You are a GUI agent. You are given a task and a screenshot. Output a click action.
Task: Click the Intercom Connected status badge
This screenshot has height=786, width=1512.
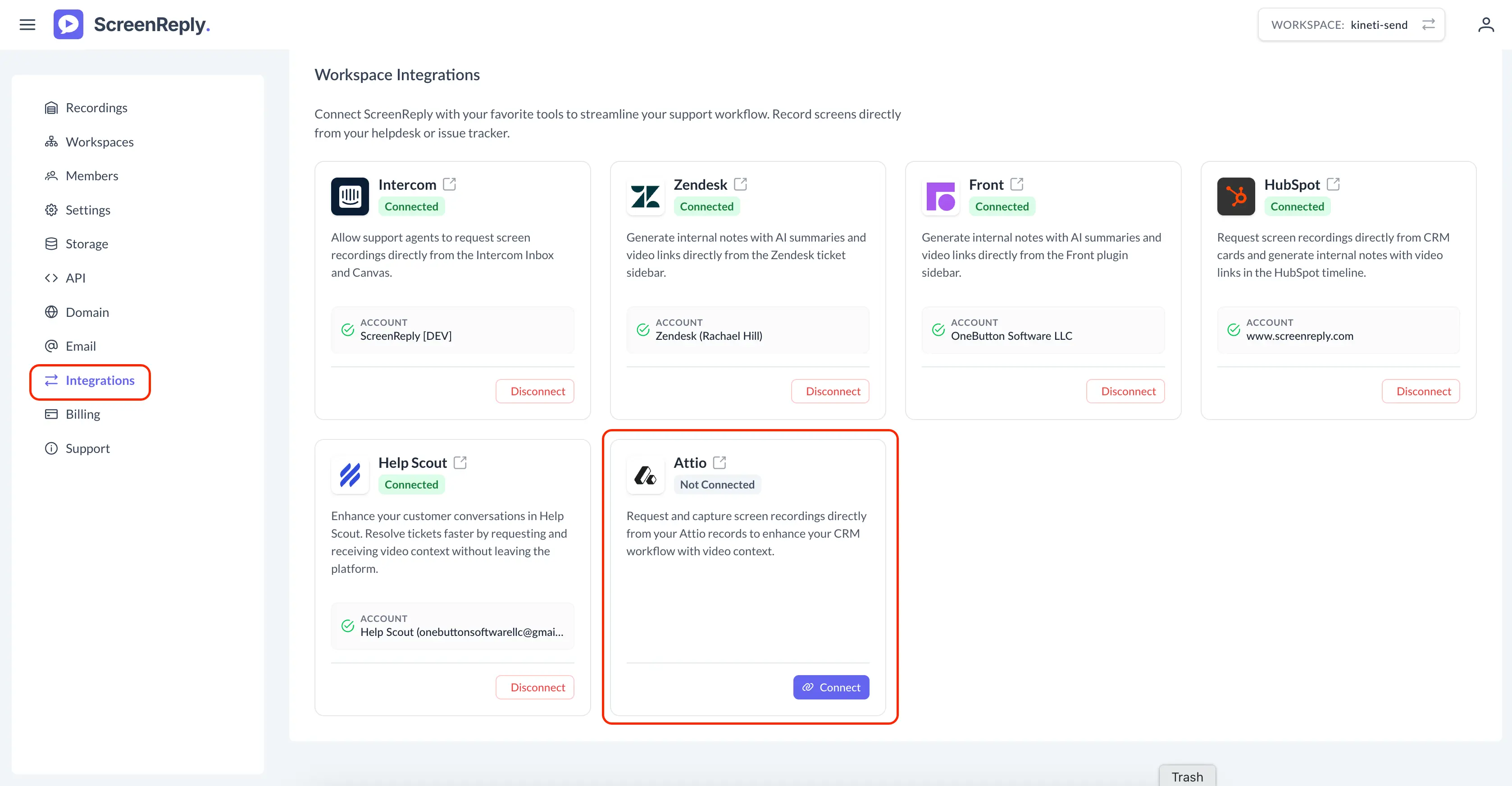tap(411, 206)
